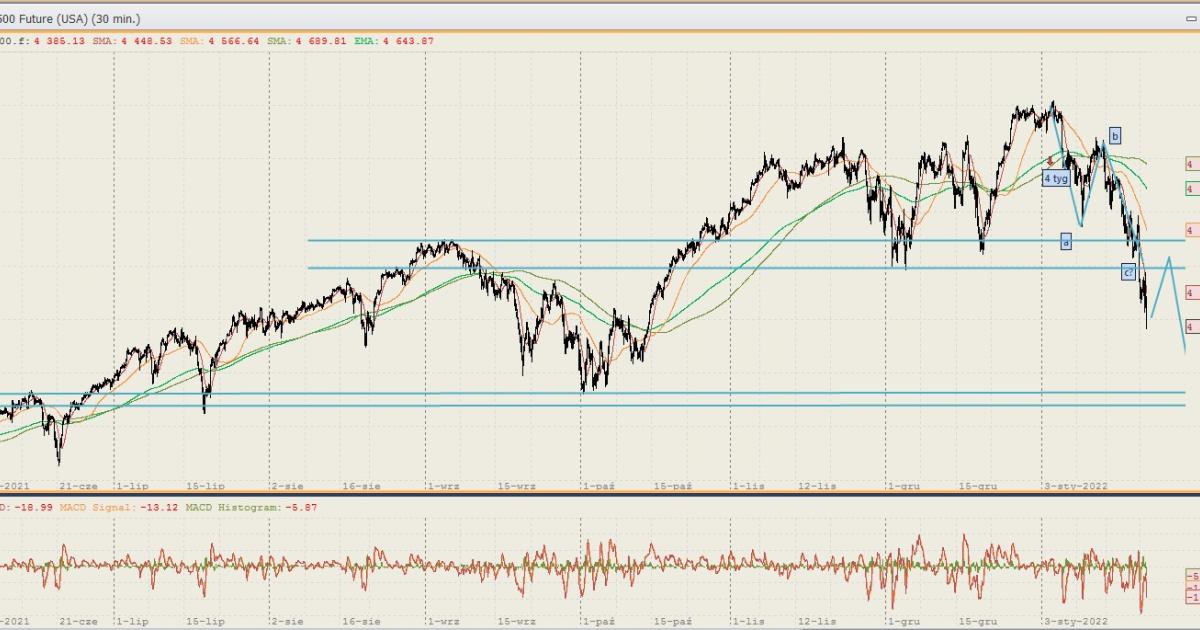Click the '12-lis' date on price chart axis

click(x=819, y=485)
